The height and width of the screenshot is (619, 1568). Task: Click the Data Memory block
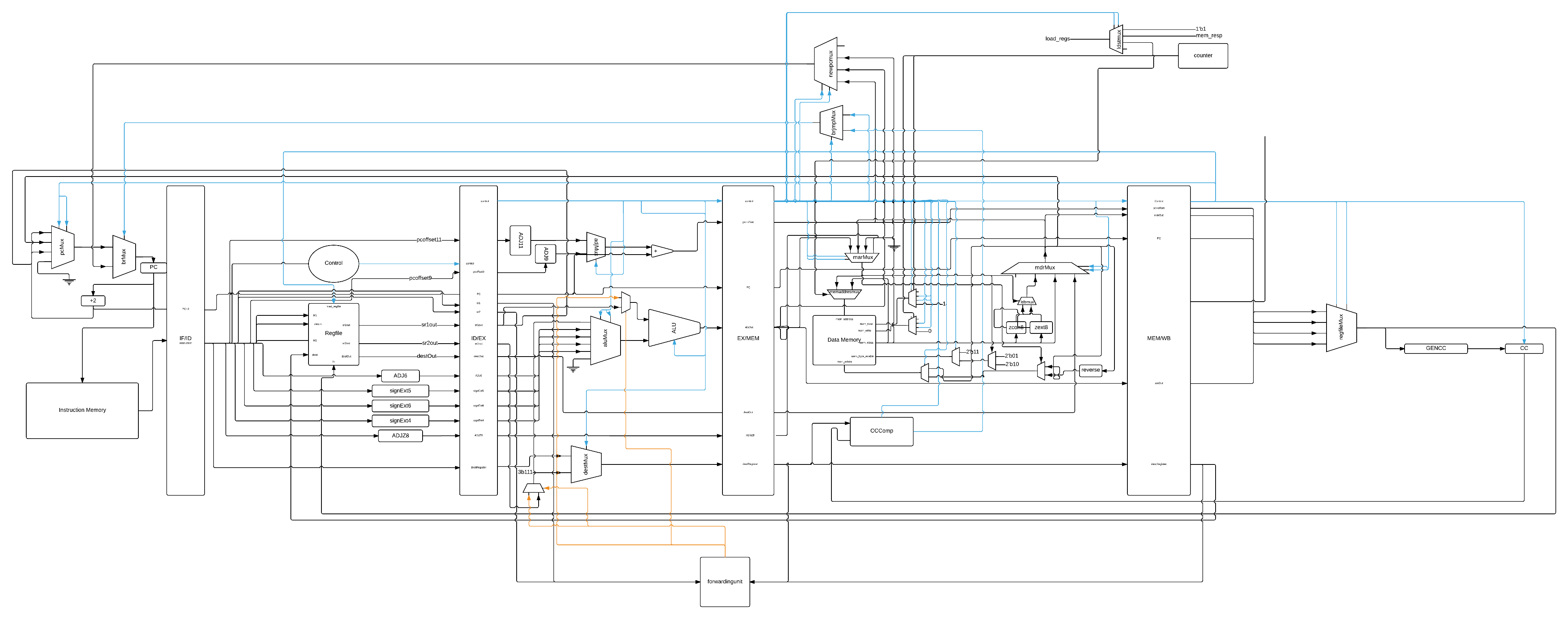(x=844, y=340)
